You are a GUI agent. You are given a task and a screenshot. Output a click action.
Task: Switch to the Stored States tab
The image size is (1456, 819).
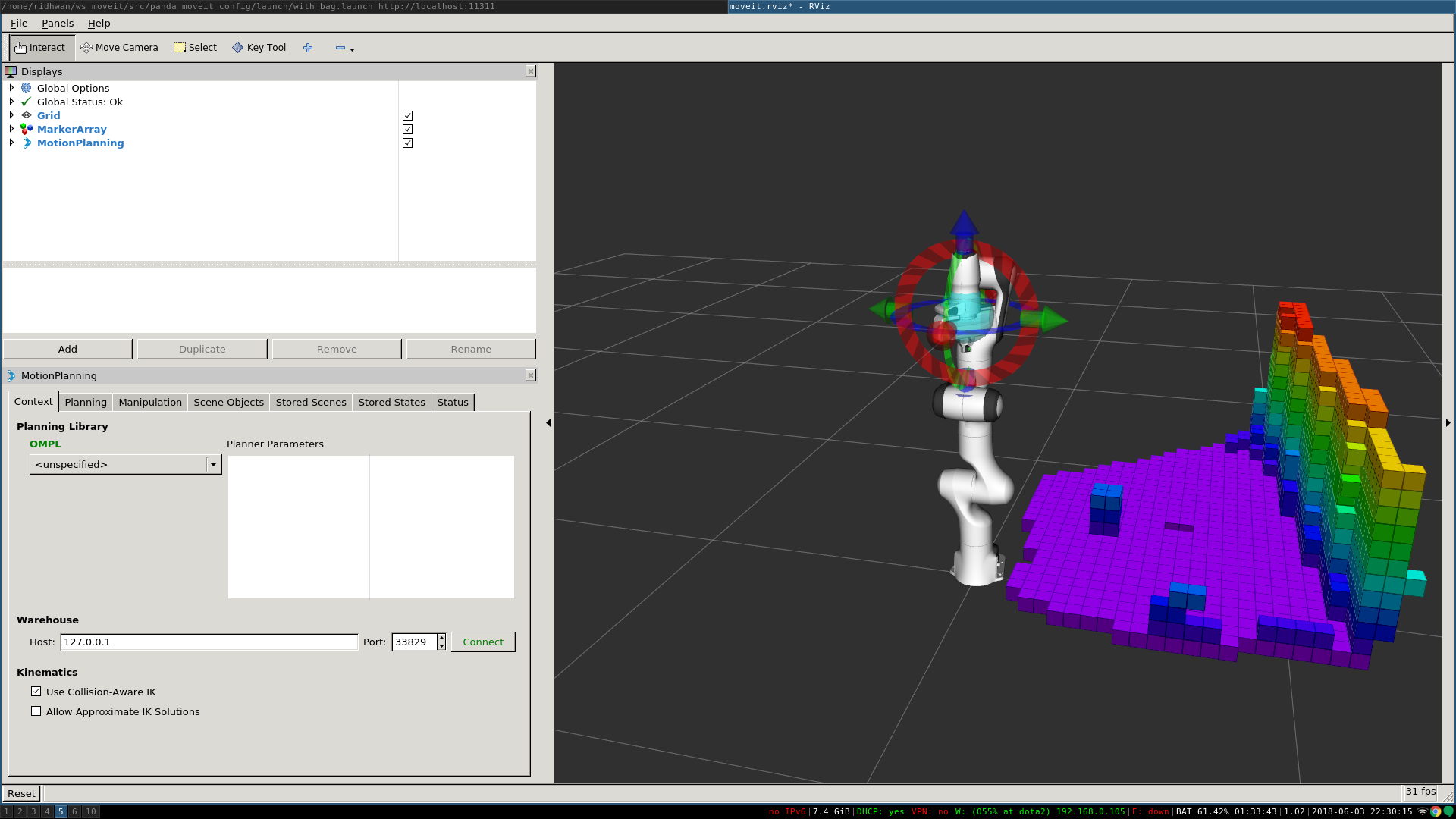[x=391, y=402]
